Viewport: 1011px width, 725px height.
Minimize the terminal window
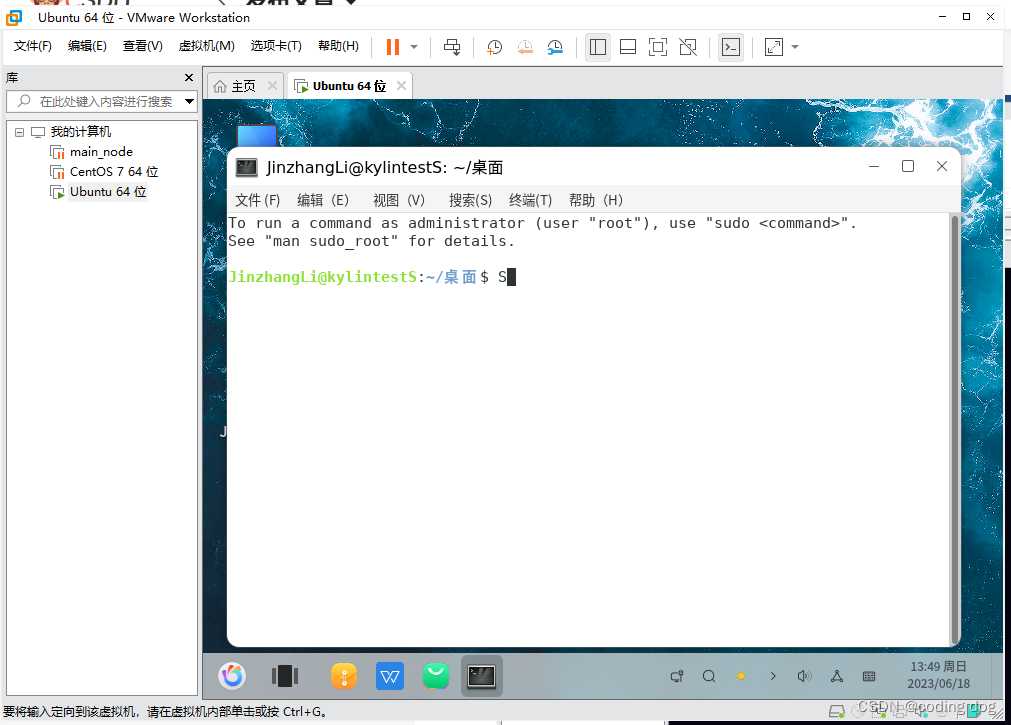(x=874, y=166)
